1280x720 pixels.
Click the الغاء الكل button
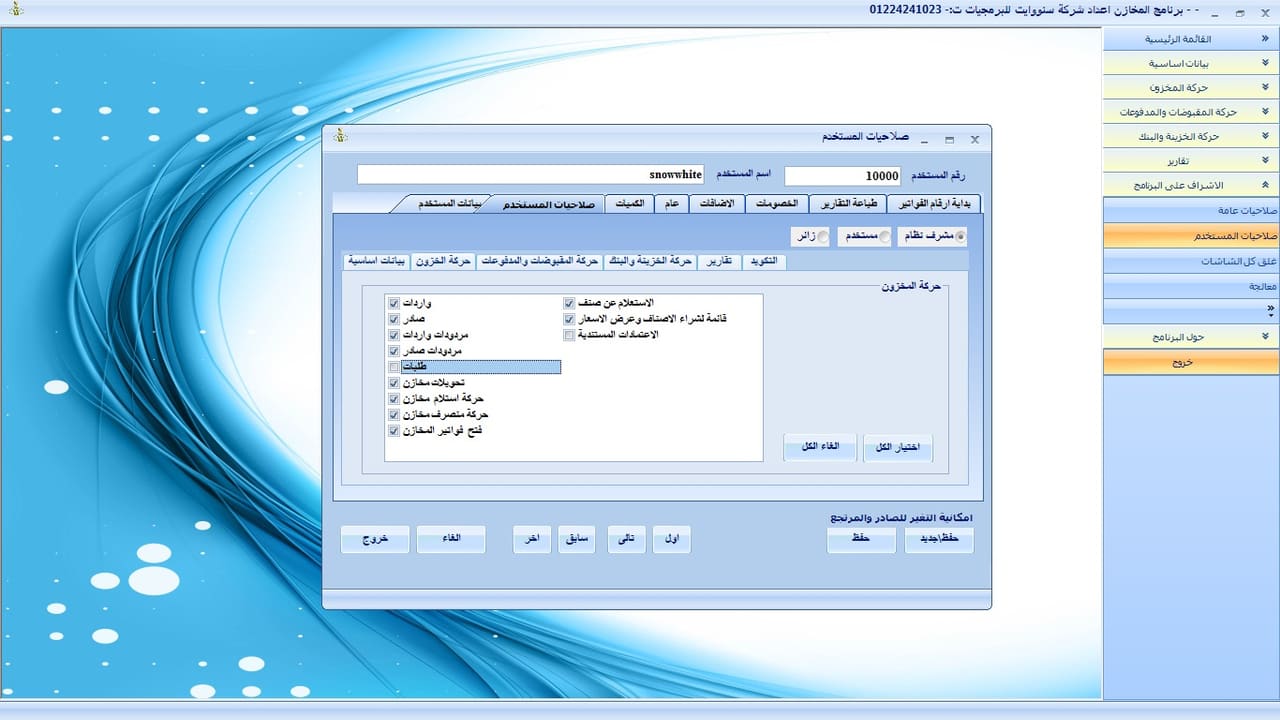click(820, 448)
